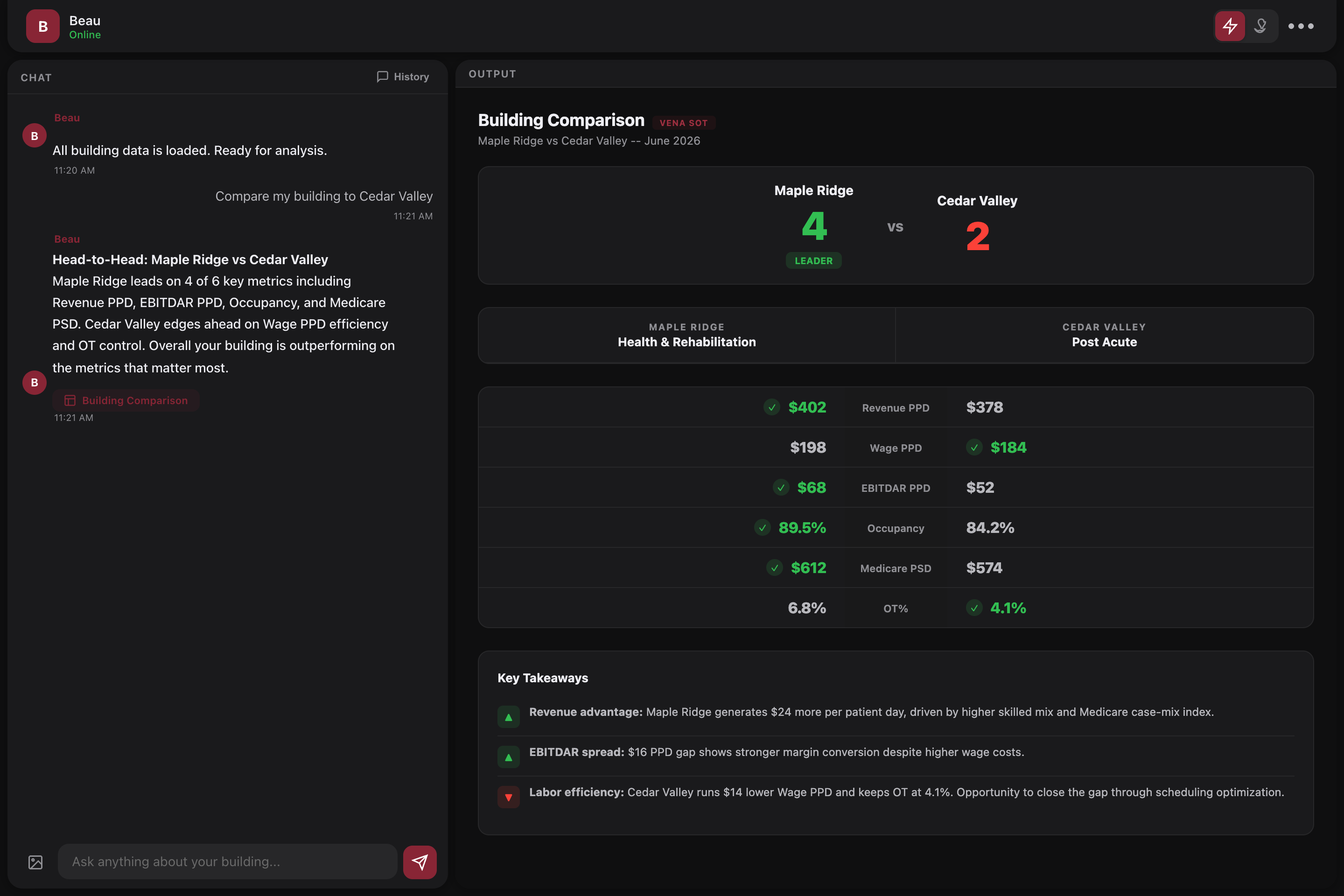Viewport: 1344px width, 896px height.
Task: Open the three-dot more options menu
Action: 1301,26
